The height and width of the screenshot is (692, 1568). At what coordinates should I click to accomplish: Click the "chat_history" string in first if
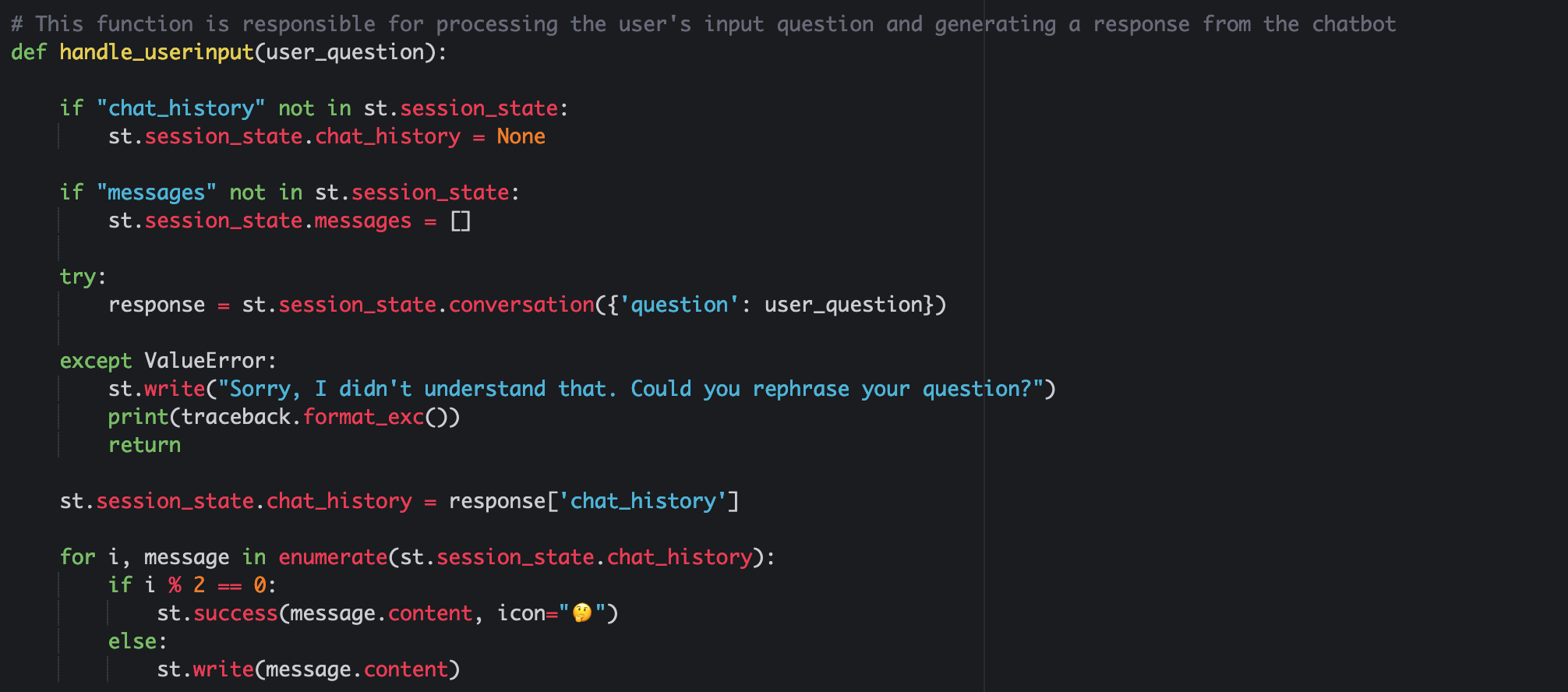181,108
